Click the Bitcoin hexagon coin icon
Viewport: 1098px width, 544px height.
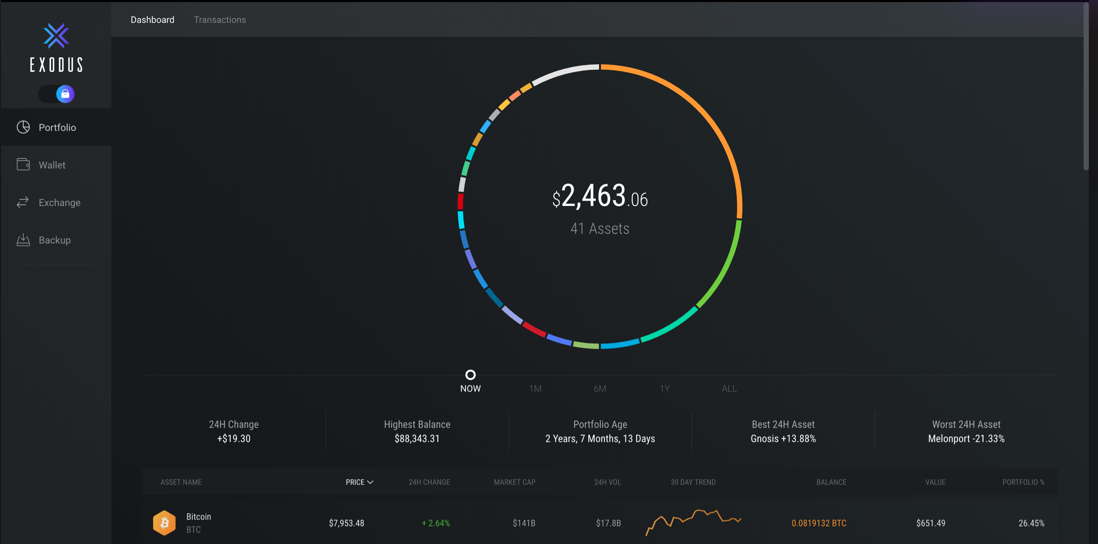click(164, 523)
